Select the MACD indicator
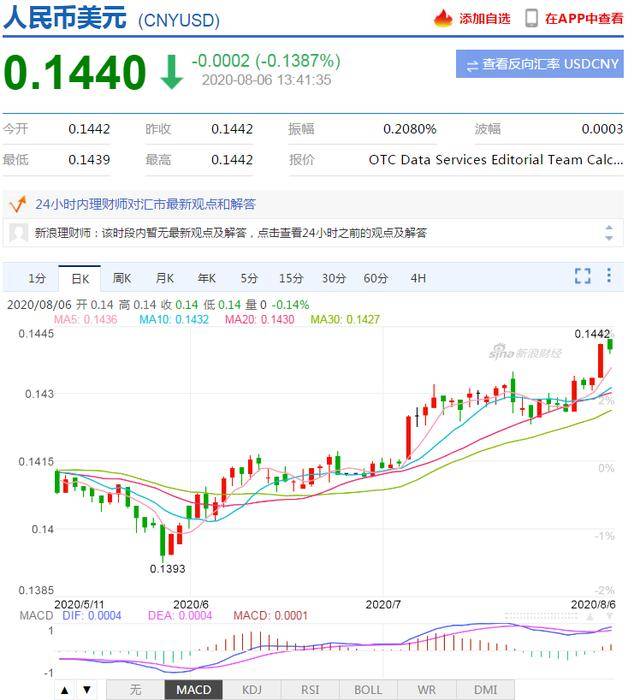 coord(194,690)
